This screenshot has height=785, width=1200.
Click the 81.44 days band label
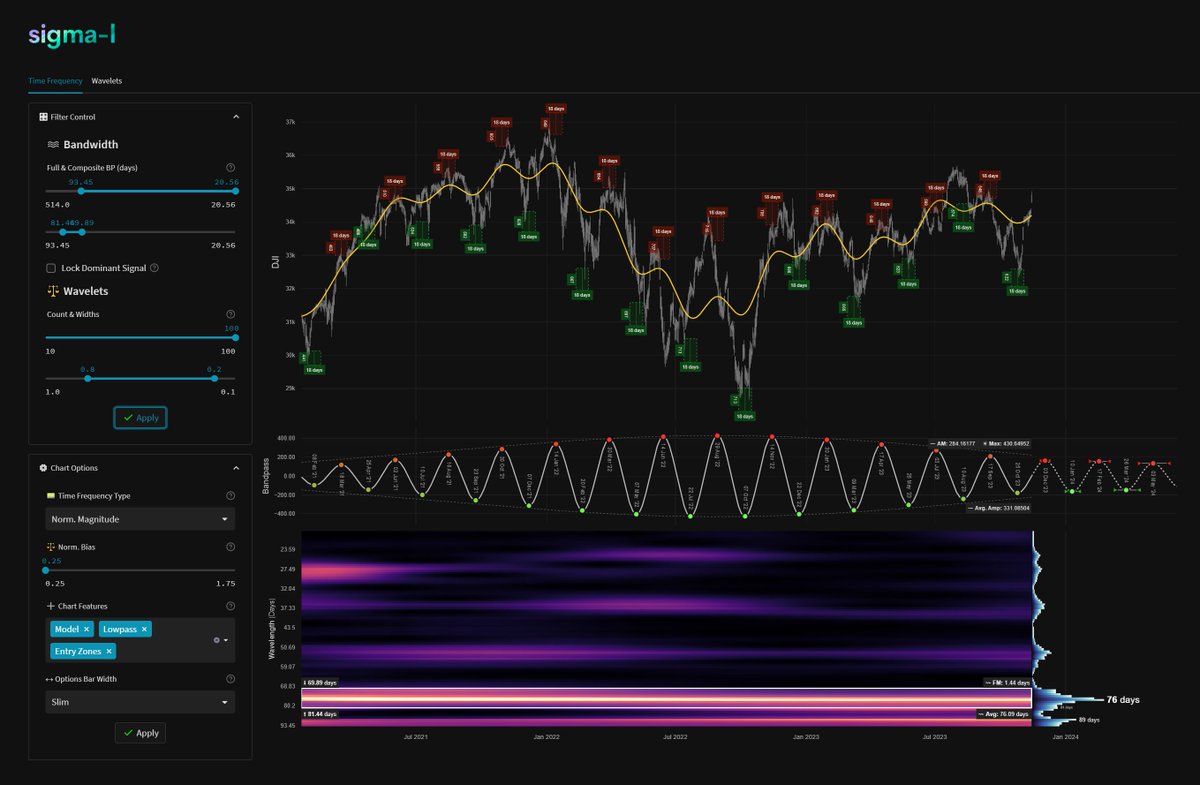click(321, 714)
